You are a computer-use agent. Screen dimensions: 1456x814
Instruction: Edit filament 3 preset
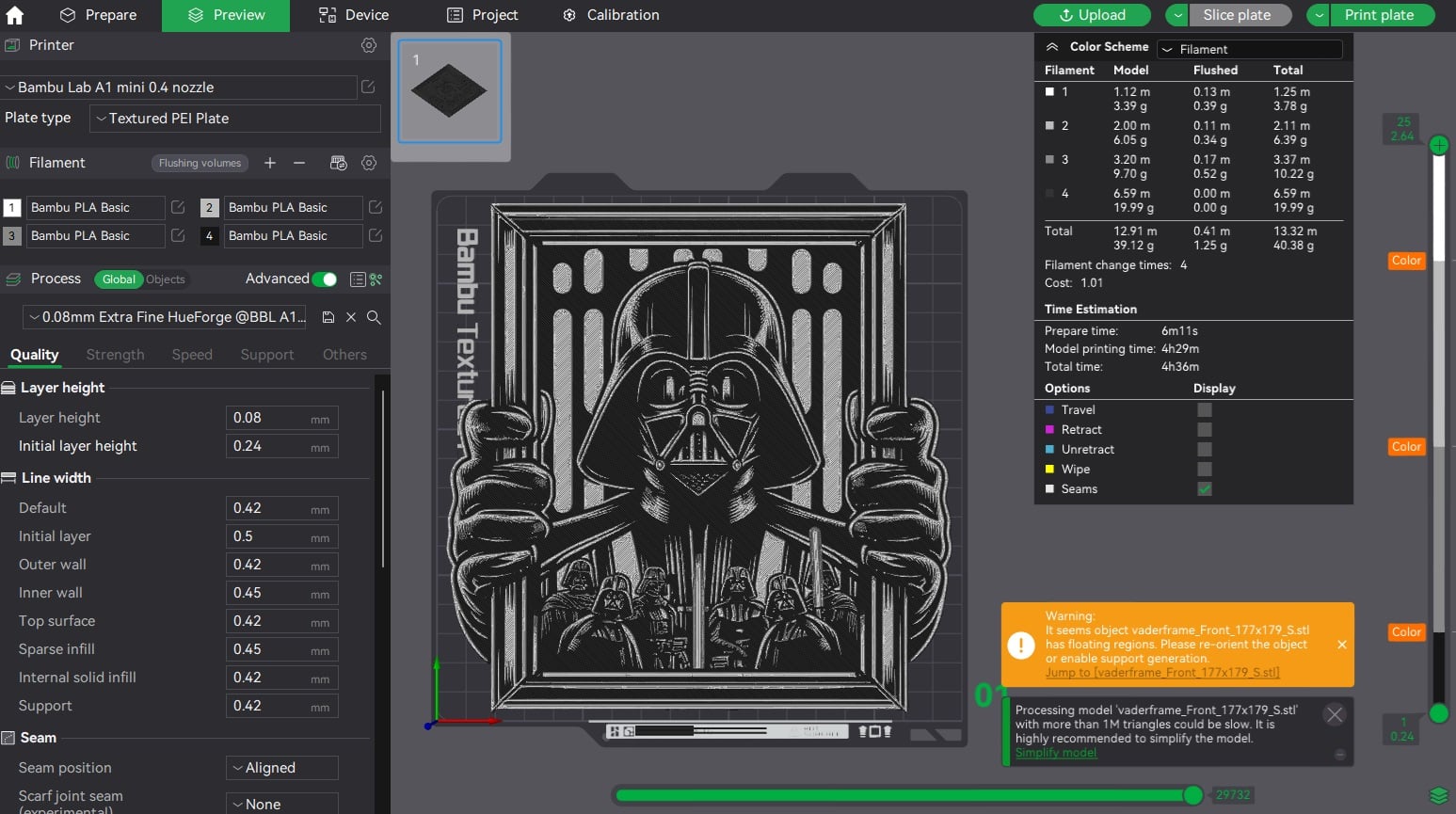(178, 235)
